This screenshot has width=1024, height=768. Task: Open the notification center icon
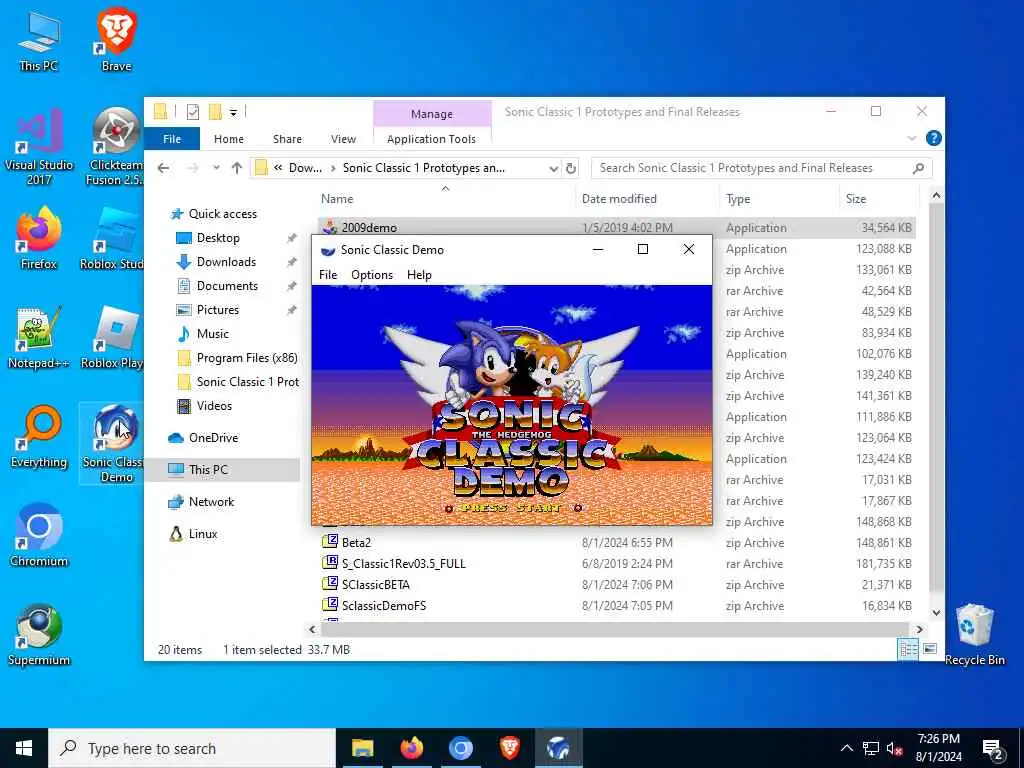(993, 749)
